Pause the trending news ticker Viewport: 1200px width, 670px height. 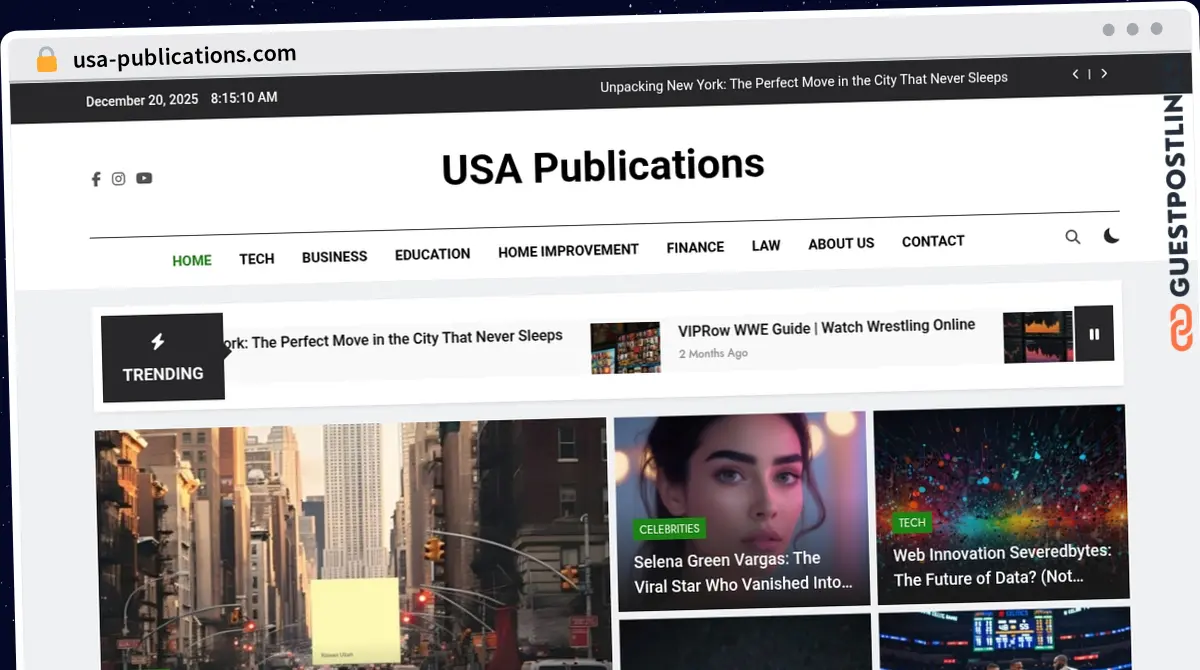point(1094,334)
